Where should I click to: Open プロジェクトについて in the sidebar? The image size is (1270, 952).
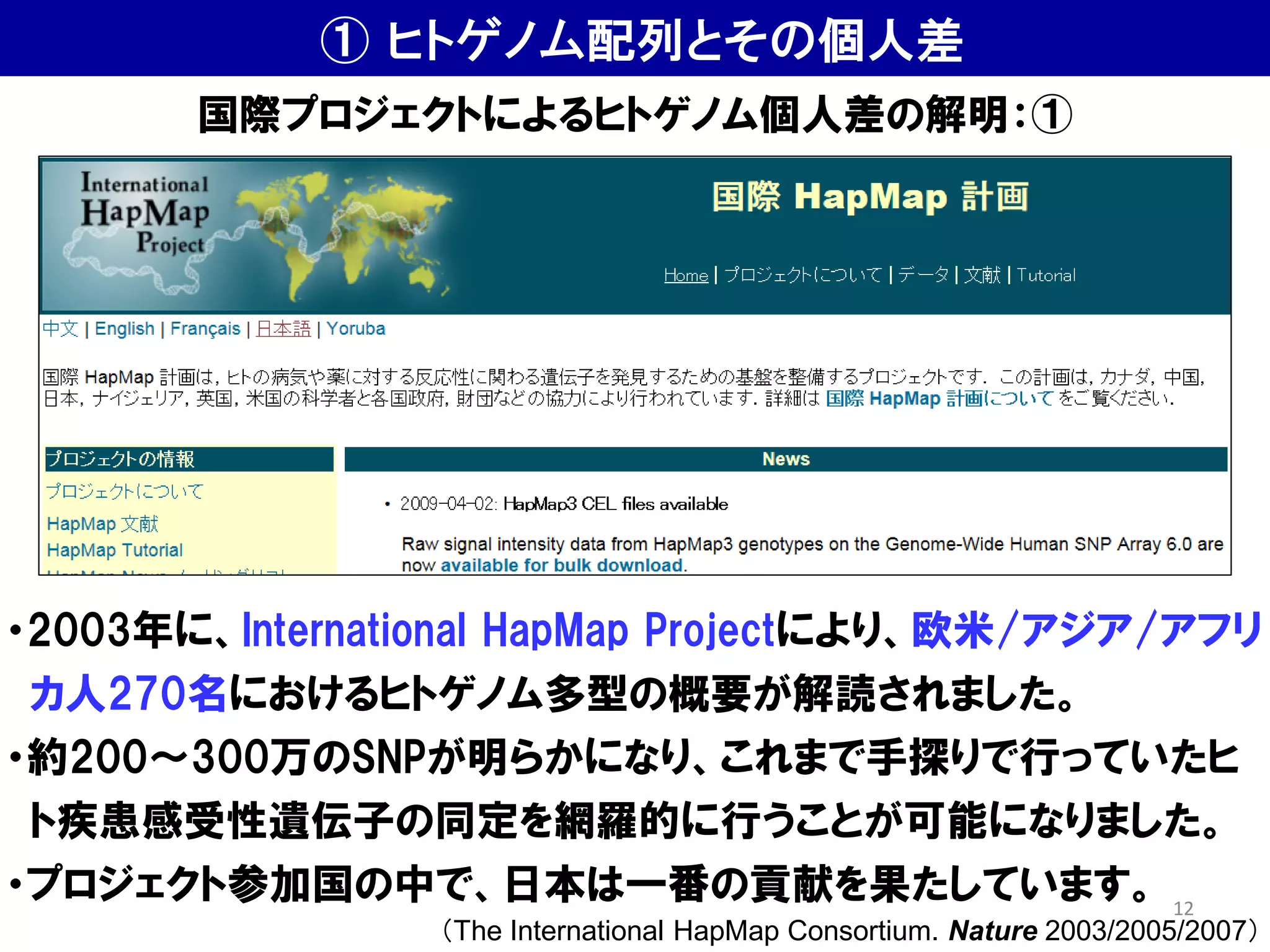point(125,491)
